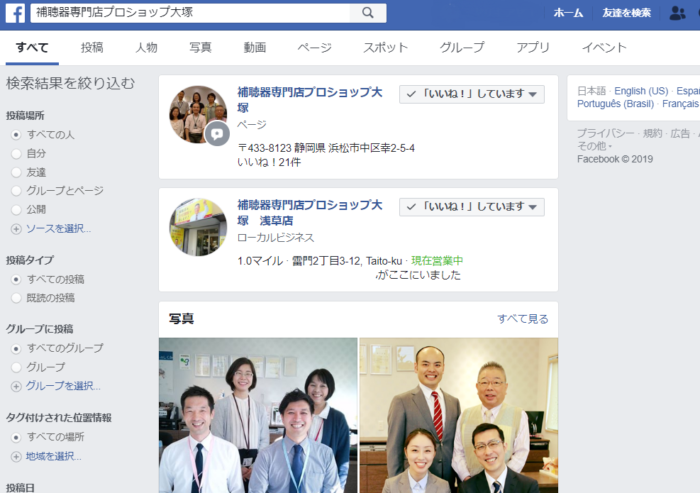Switch to the ページ tab

(315, 47)
